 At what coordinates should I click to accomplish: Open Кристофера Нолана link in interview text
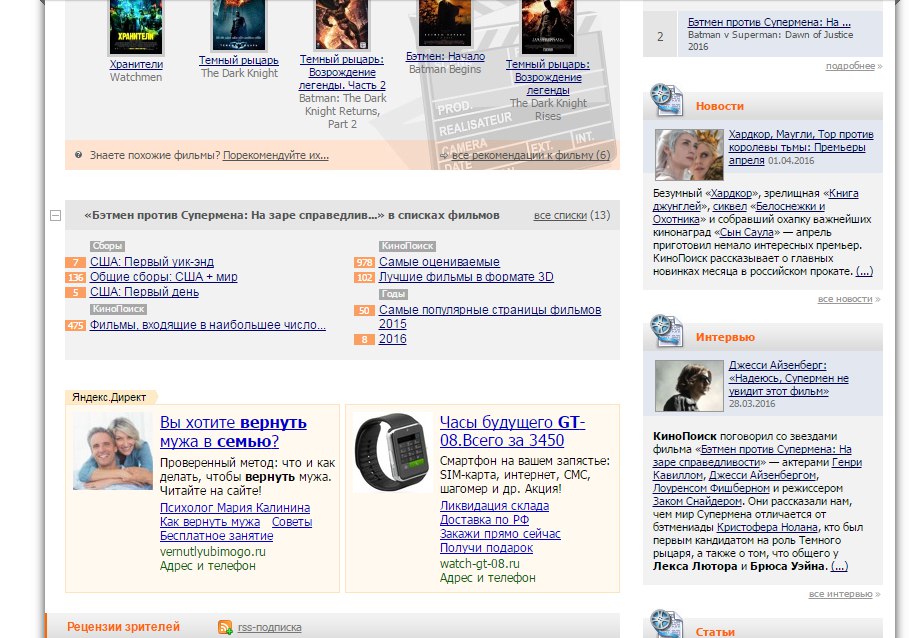click(767, 528)
